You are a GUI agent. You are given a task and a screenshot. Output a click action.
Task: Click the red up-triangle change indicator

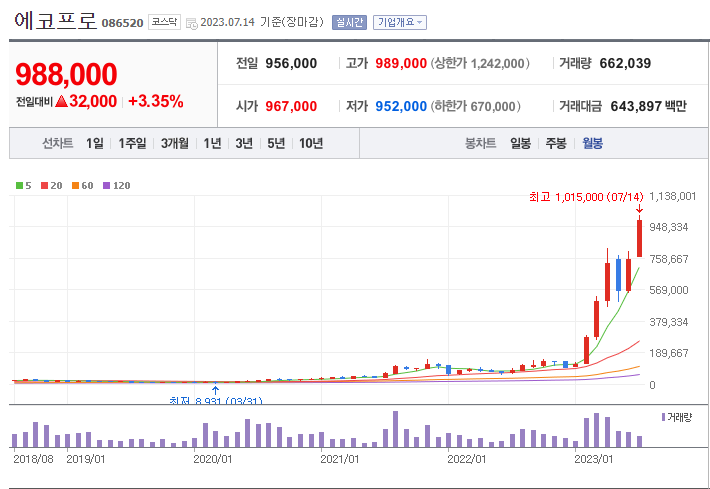pos(62,101)
